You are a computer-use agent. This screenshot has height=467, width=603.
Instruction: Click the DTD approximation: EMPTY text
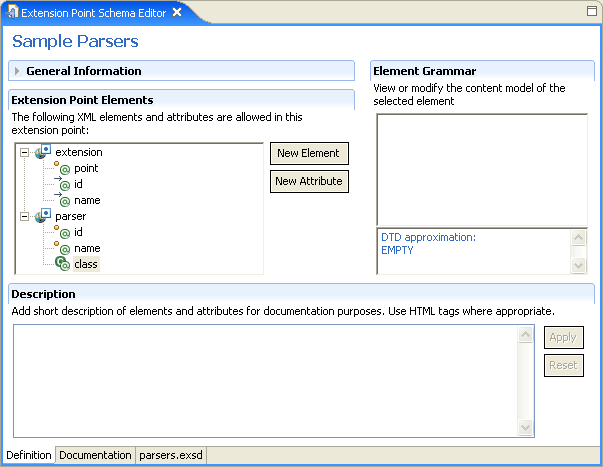pyautogui.click(x=428, y=244)
